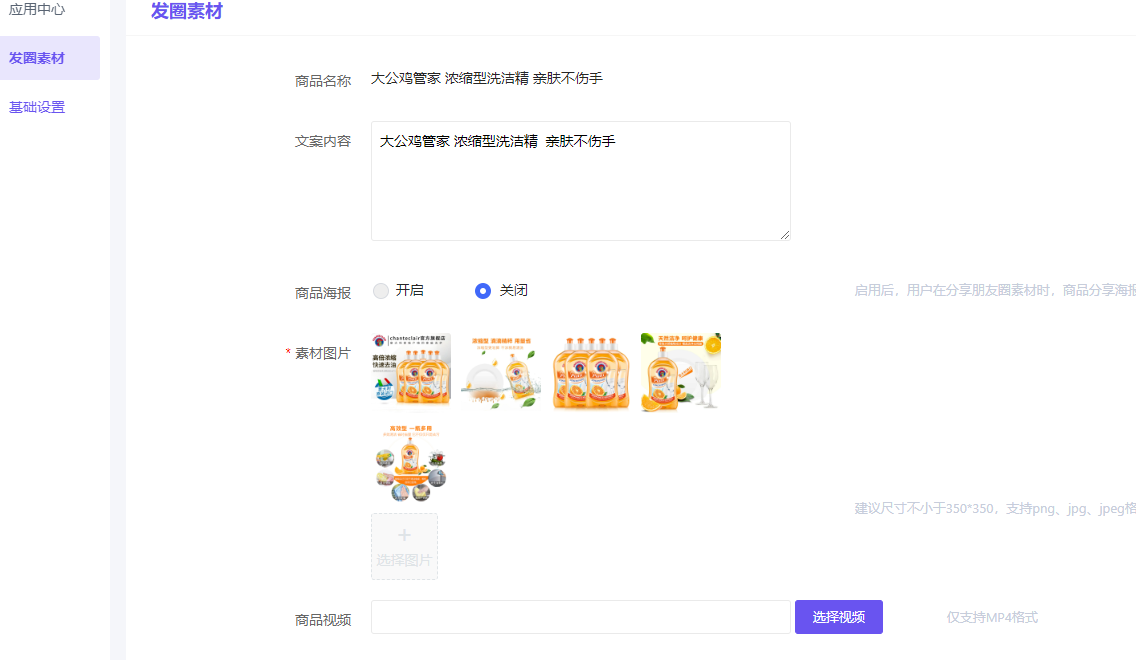Enable the 开启 option for 商品海报

[x=381, y=290]
